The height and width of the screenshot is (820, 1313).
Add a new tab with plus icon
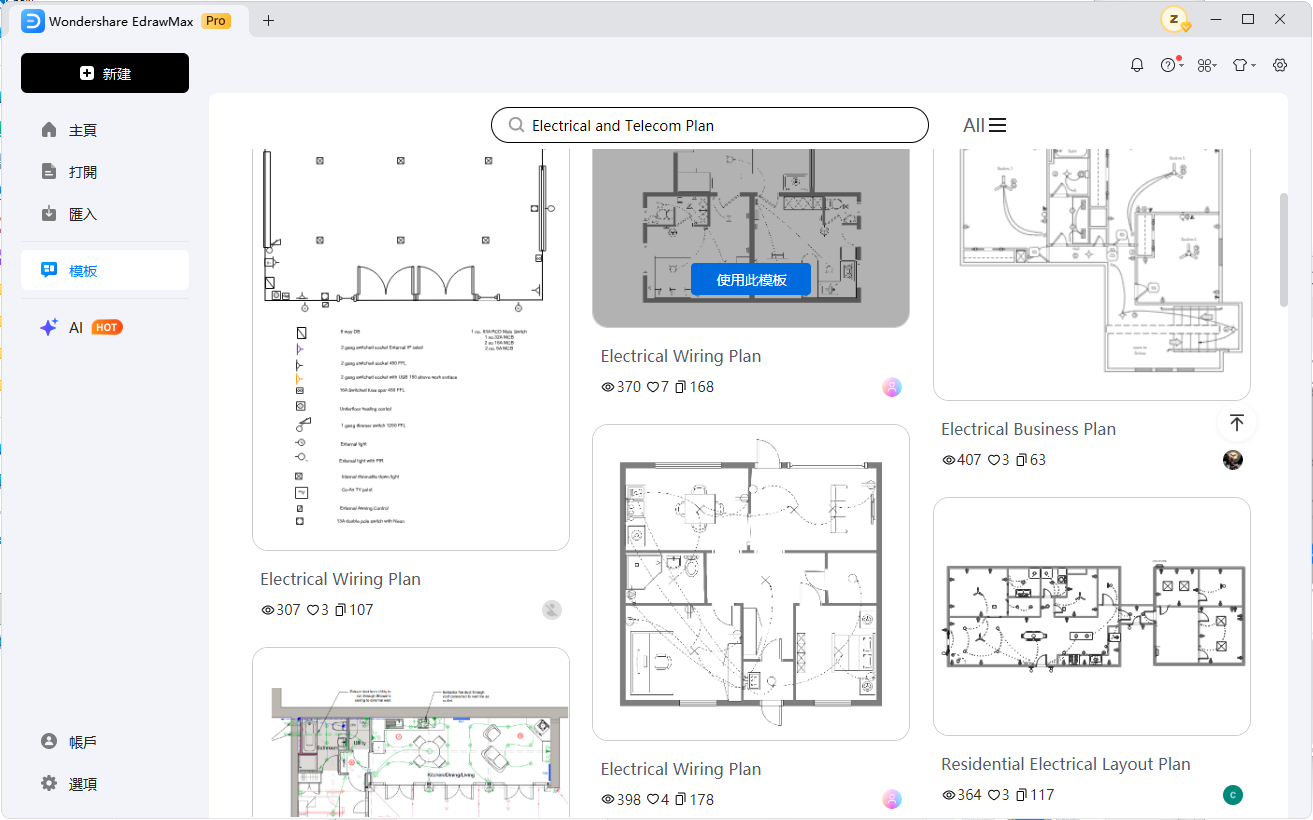pyautogui.click(x=268, y=20)
